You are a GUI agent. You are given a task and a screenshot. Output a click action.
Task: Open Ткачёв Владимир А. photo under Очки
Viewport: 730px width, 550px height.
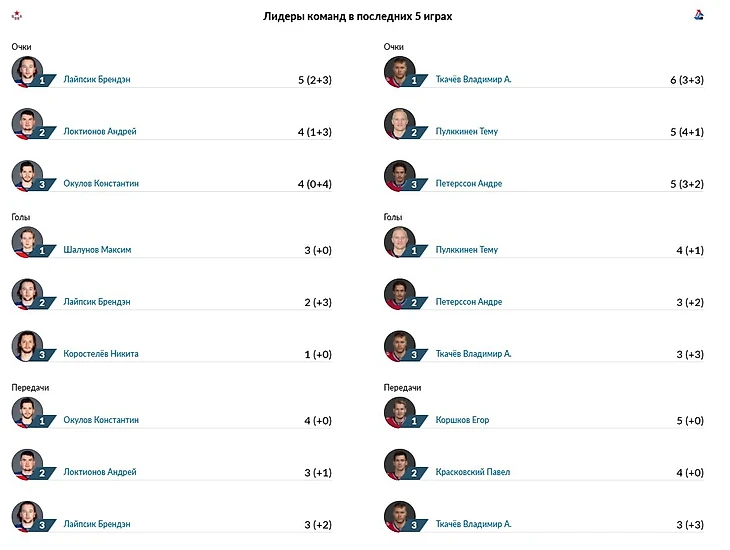[x=399, y=72]
